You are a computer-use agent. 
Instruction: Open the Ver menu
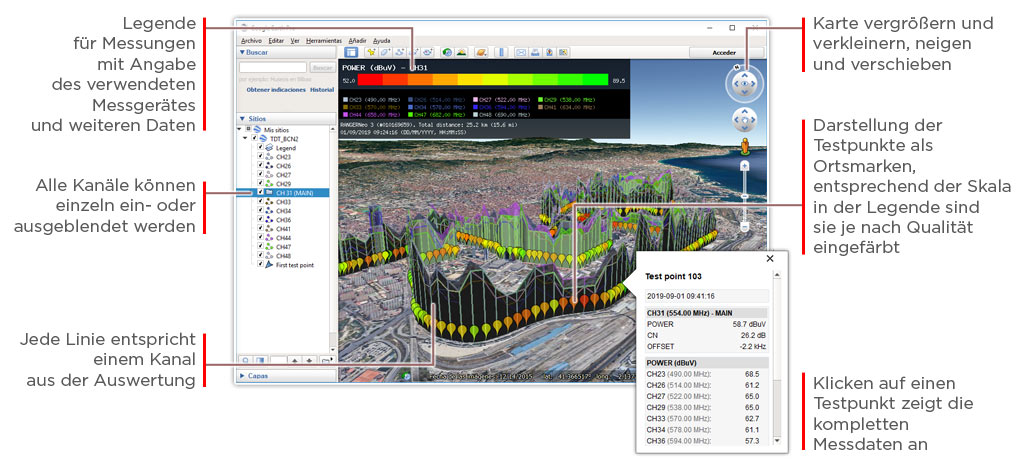295,40
